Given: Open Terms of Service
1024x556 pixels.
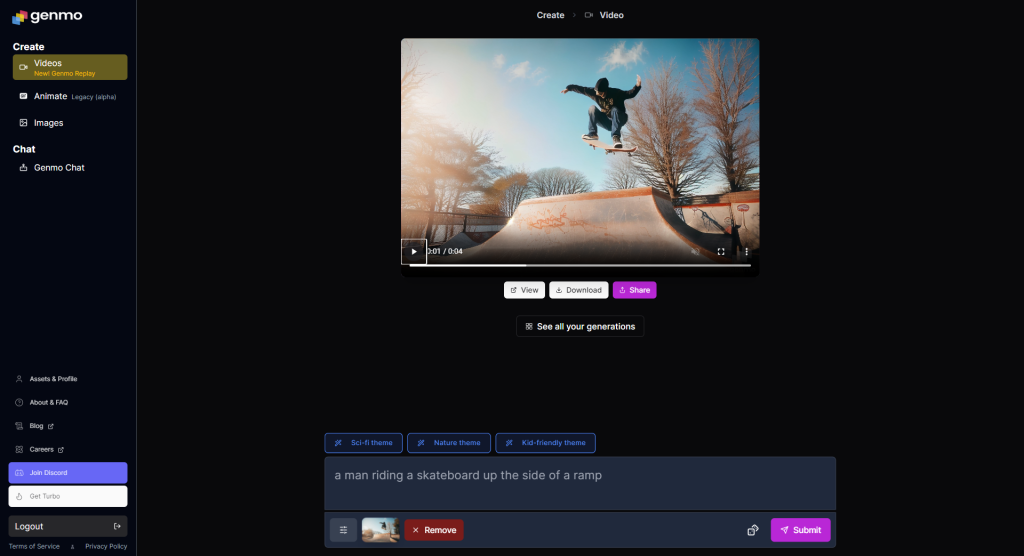Looking at the screenshot, I should point(34,547).
